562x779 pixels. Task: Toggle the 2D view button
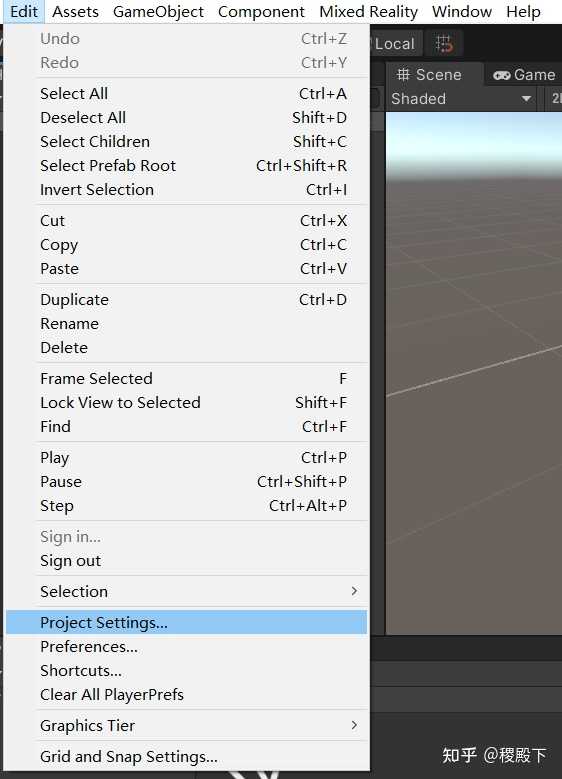[556, 98]
